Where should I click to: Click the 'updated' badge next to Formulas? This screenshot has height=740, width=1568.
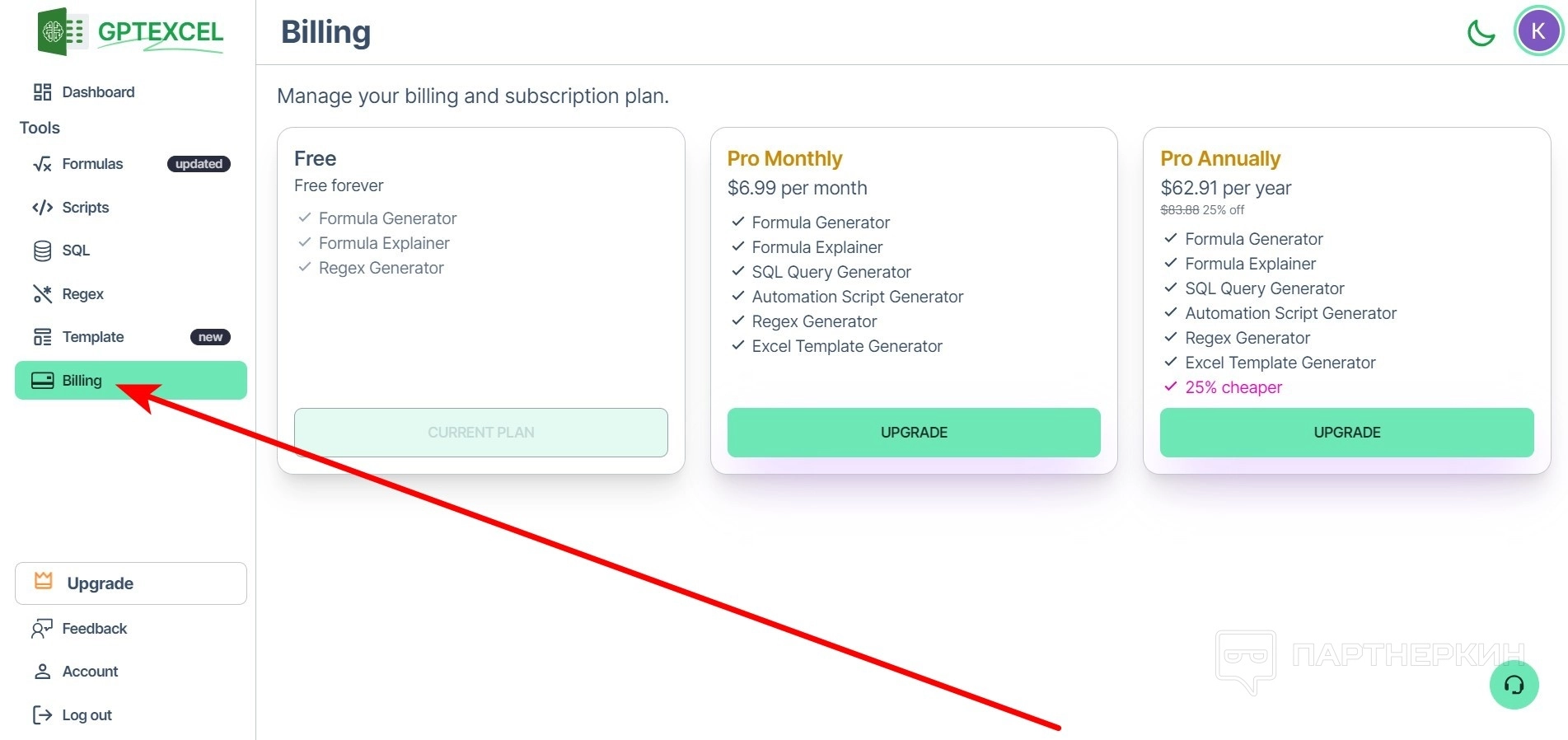click(x=199, y=164)
